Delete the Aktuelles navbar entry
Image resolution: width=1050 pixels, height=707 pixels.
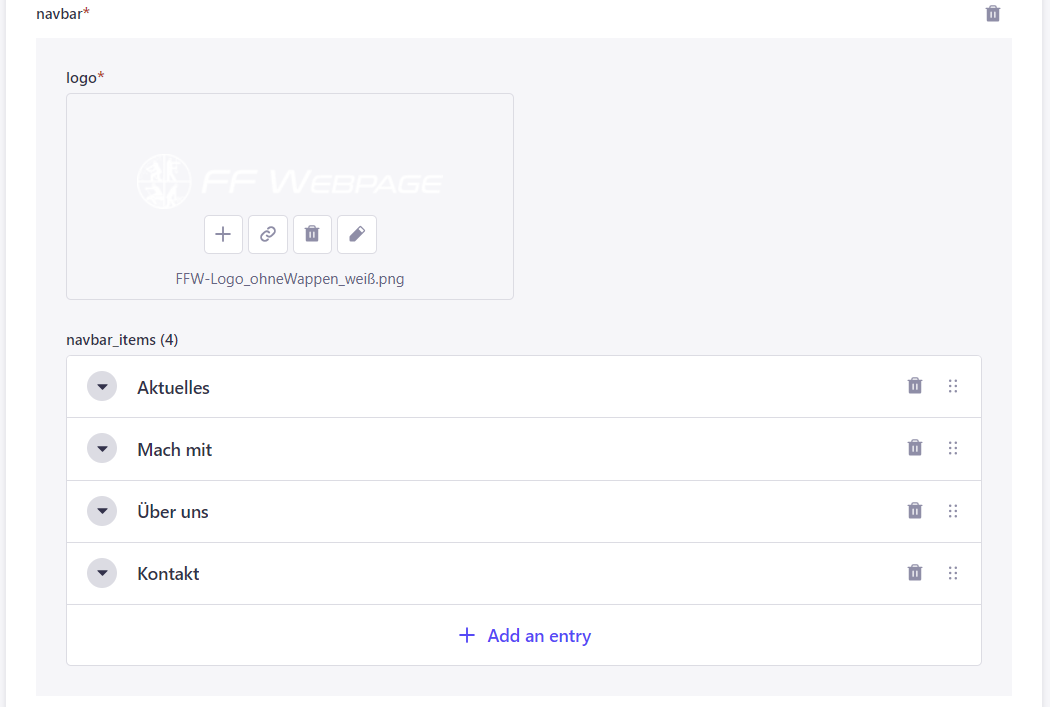click(915, 386)
